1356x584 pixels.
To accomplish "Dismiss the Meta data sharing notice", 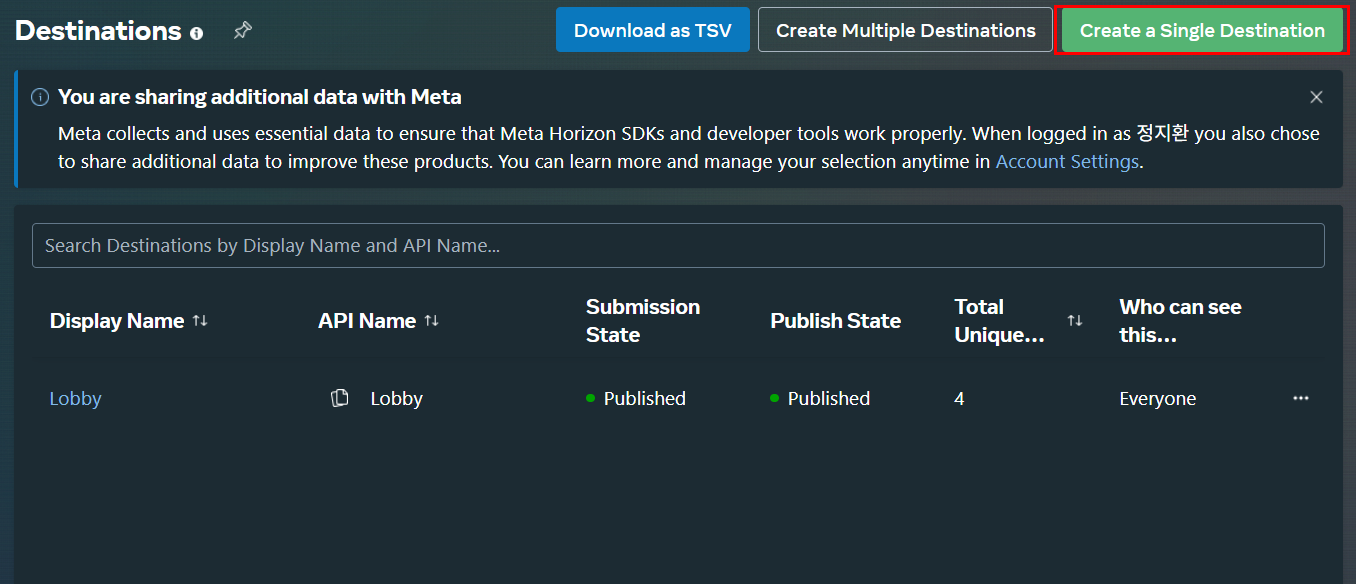I will (x=1316, y=97).
